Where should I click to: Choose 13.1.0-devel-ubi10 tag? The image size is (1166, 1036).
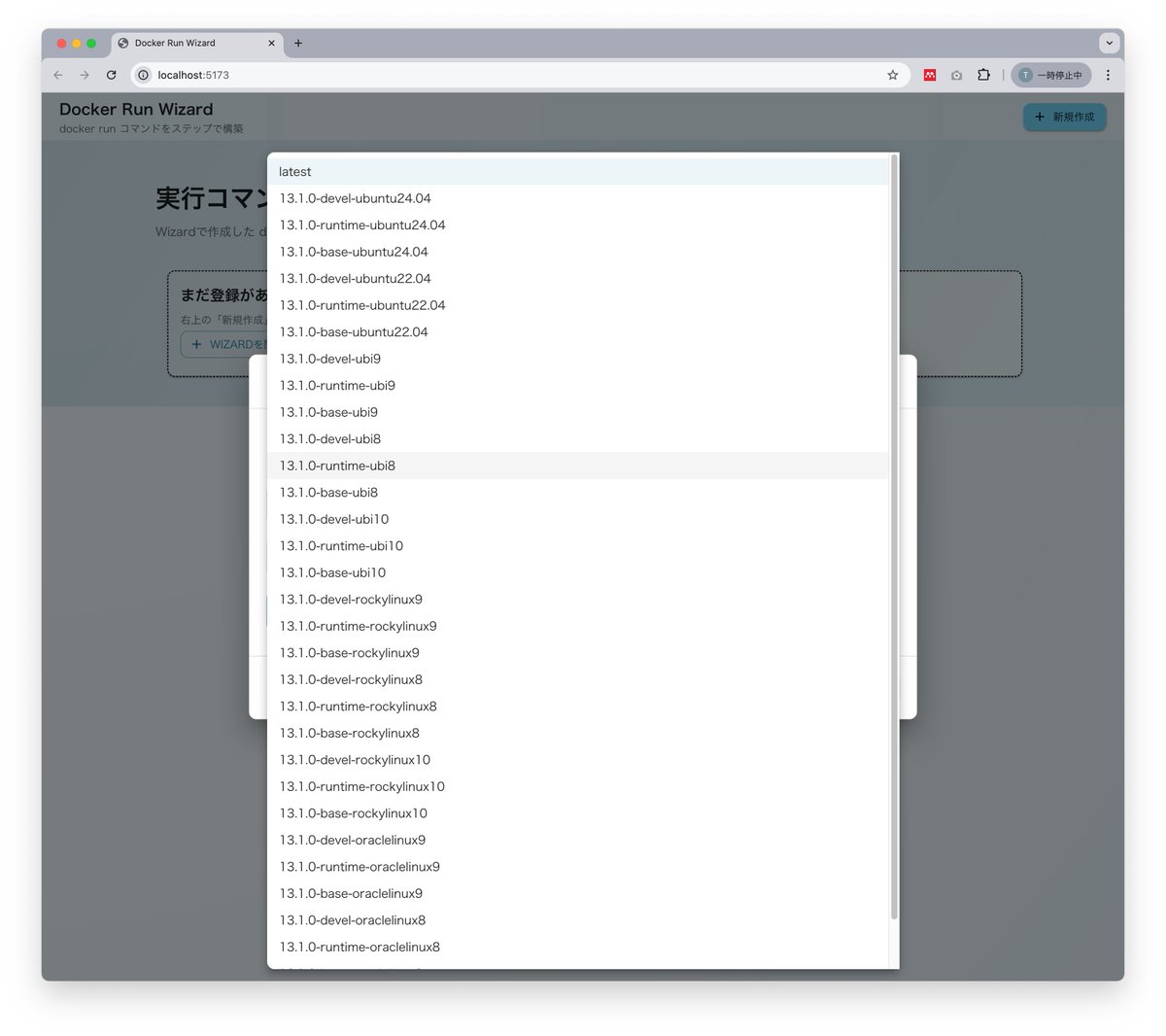click(578, 519)
